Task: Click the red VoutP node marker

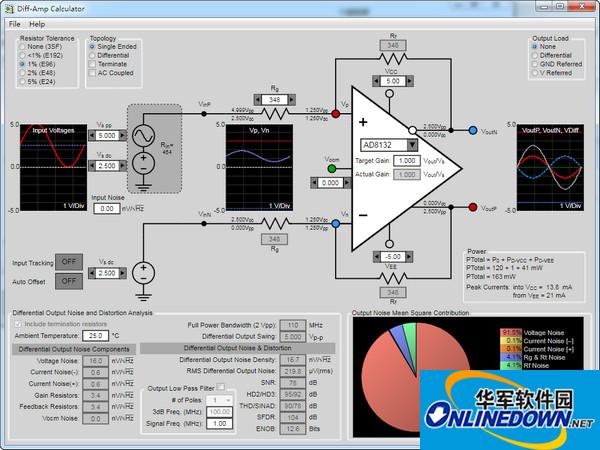Action: click(x=473, y=207)
